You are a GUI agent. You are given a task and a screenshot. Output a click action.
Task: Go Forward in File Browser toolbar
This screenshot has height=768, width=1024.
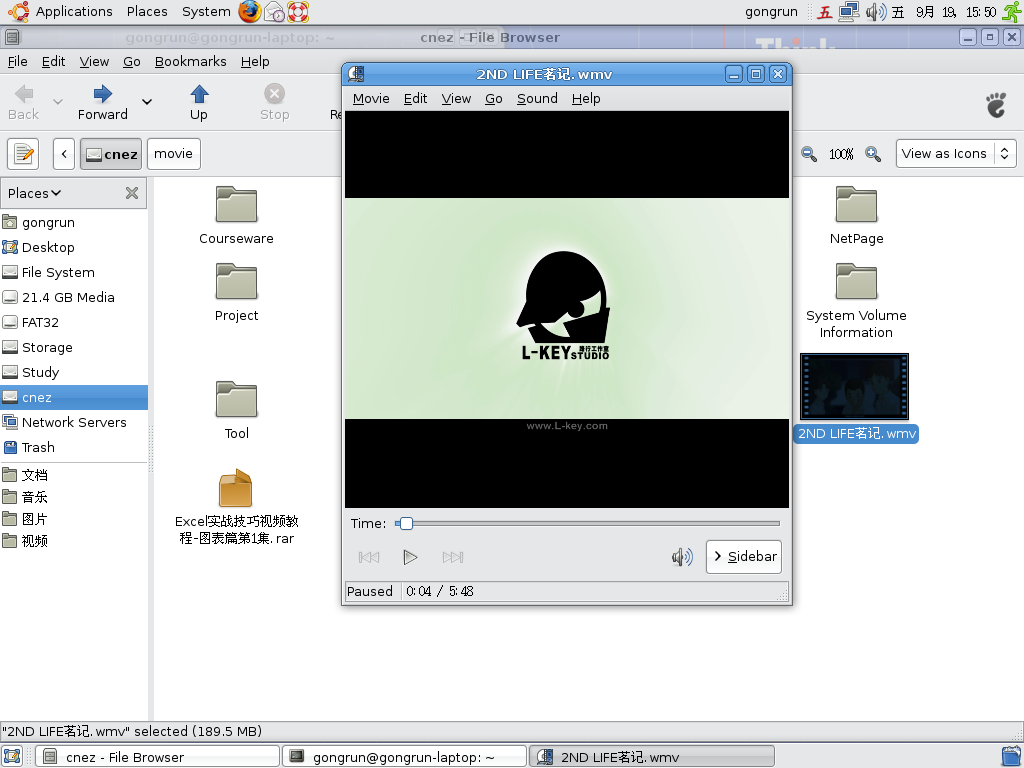(103, 103)
